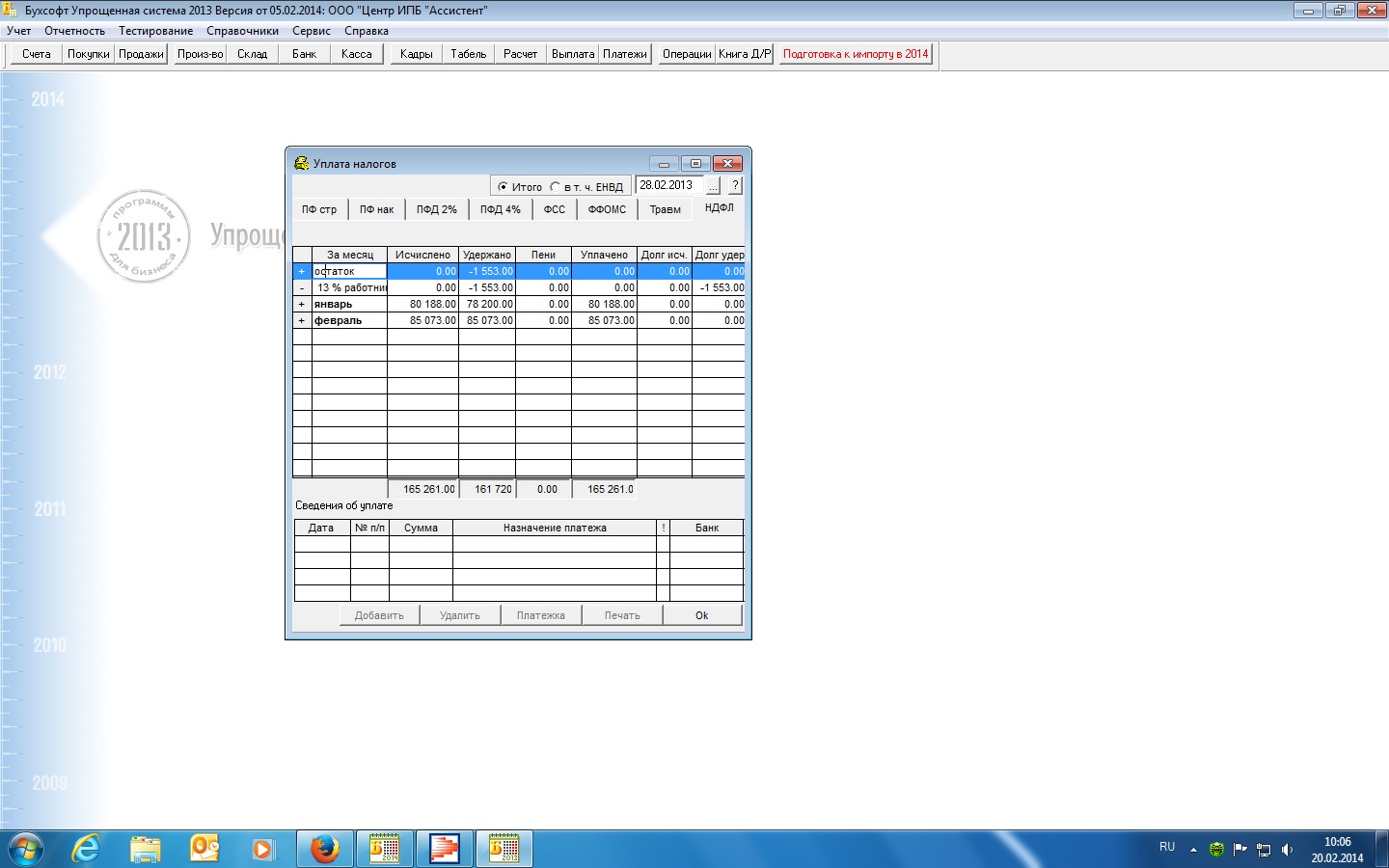Viewport: 1389px width, 868px height.
Task: Click the Windows Media Player taskbar icon
Action: (x=262, y=849)
